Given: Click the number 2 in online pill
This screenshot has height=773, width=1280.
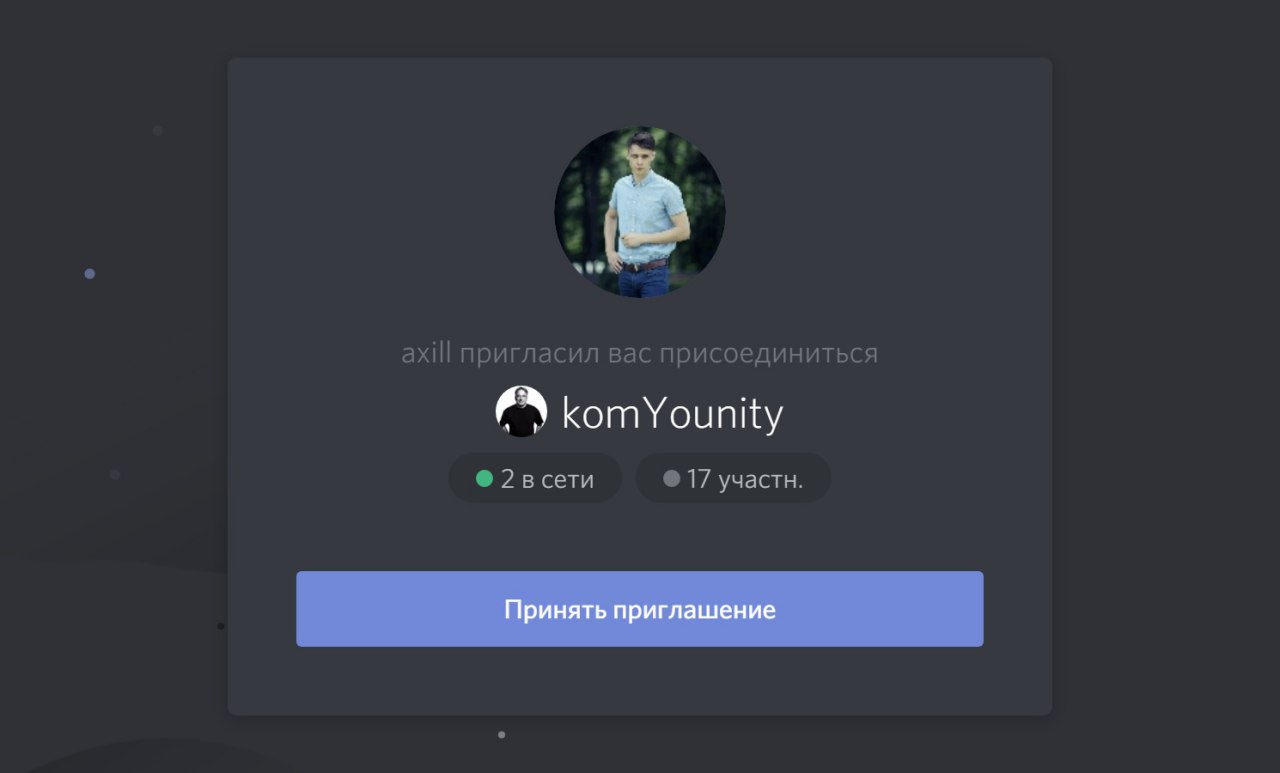Looking at the screenshot, I should tap(507, 479).
